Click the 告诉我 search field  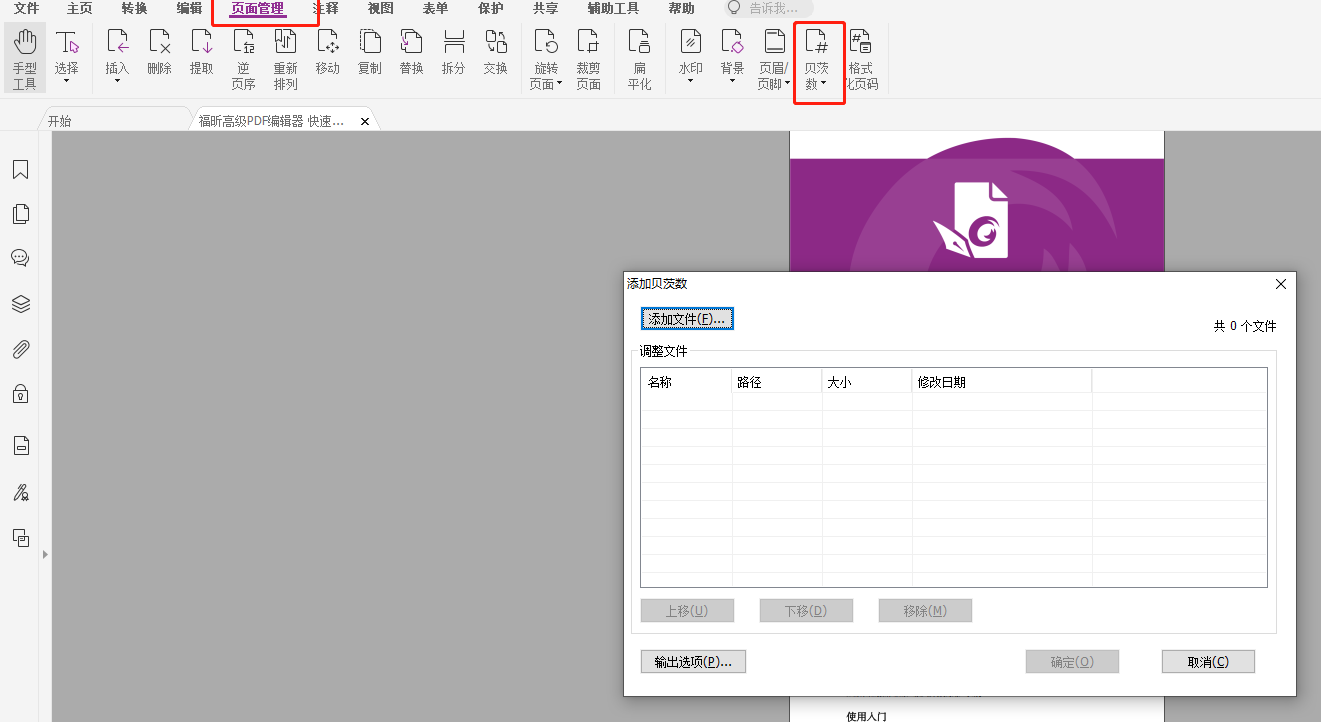(774, 9)
